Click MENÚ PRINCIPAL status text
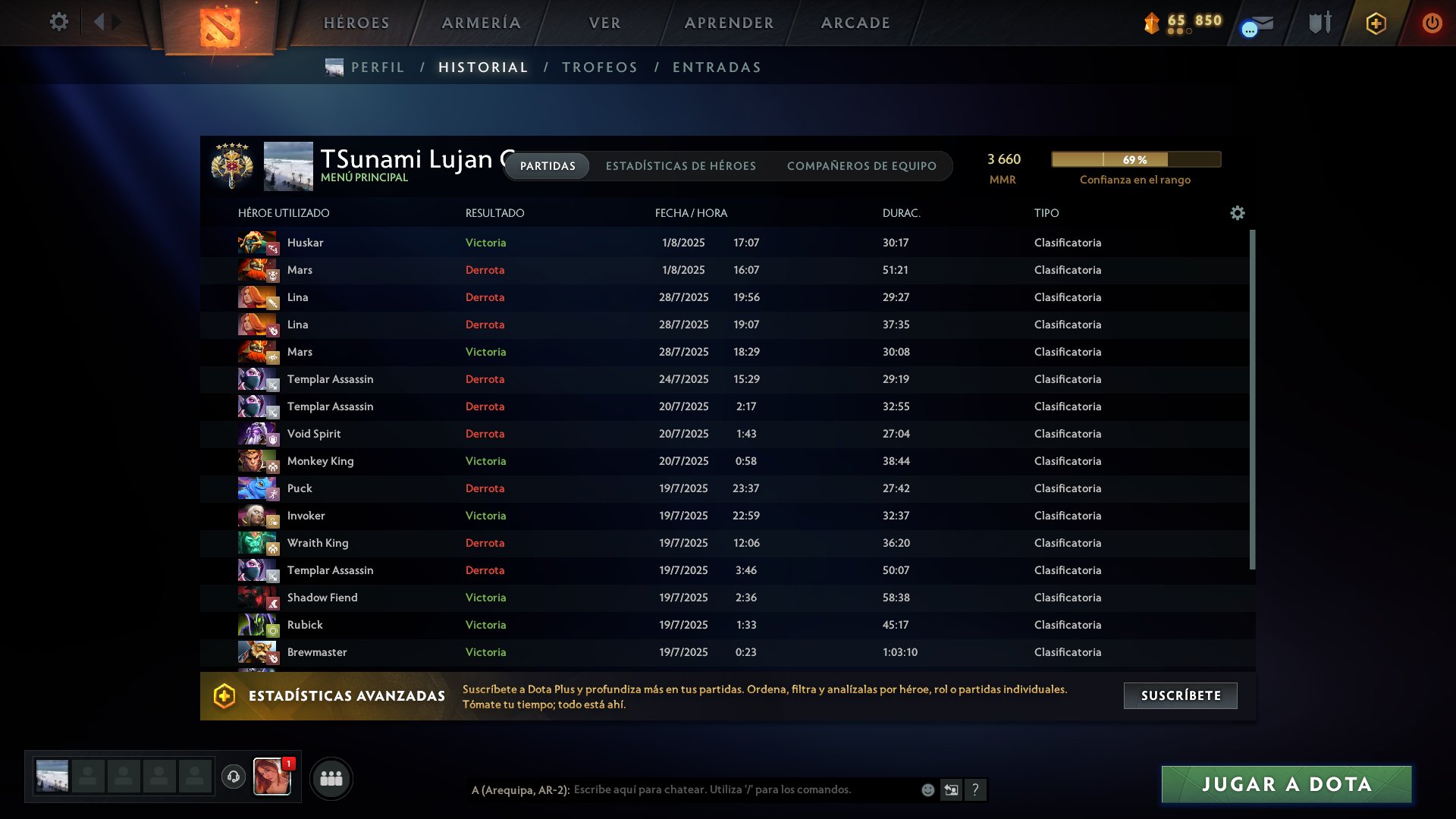The height and width of the screenshot is (819, 1456). [364, 177]
